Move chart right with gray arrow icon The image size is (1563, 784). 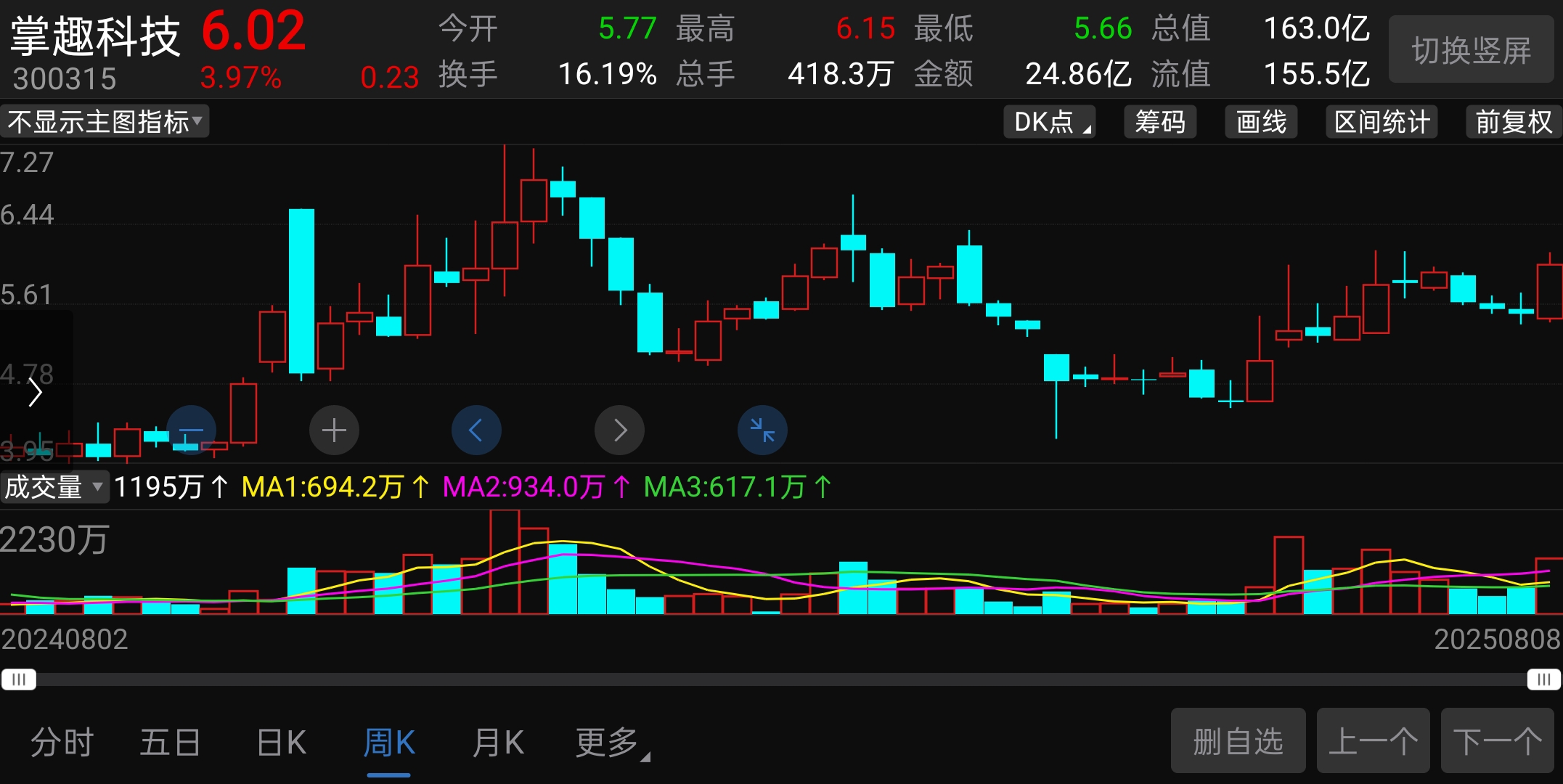tap(619, 430)
